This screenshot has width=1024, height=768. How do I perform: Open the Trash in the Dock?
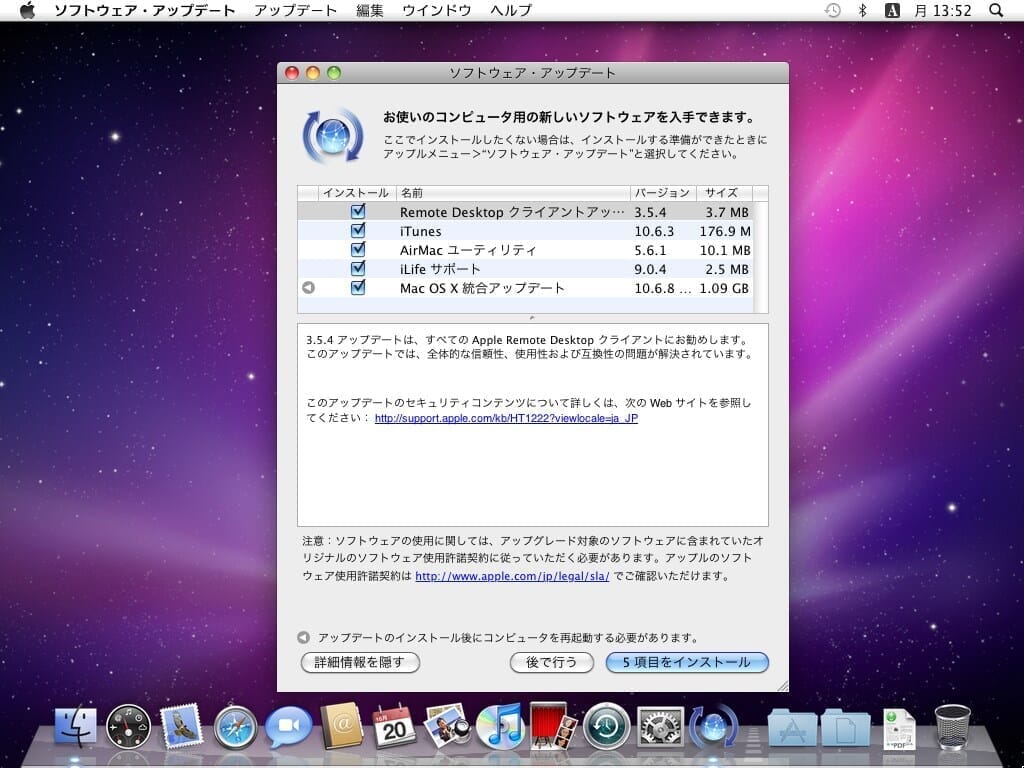point(952,727)
